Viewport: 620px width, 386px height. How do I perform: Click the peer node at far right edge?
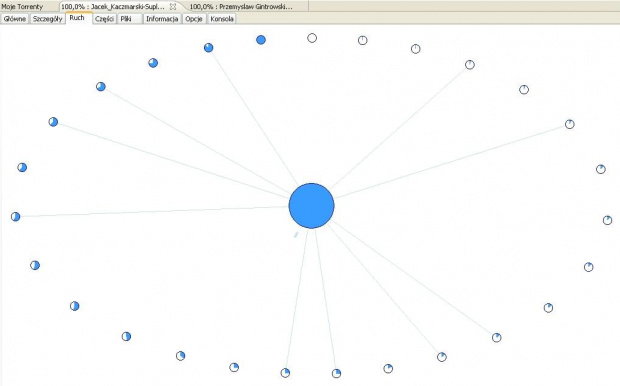click(607, 220)
